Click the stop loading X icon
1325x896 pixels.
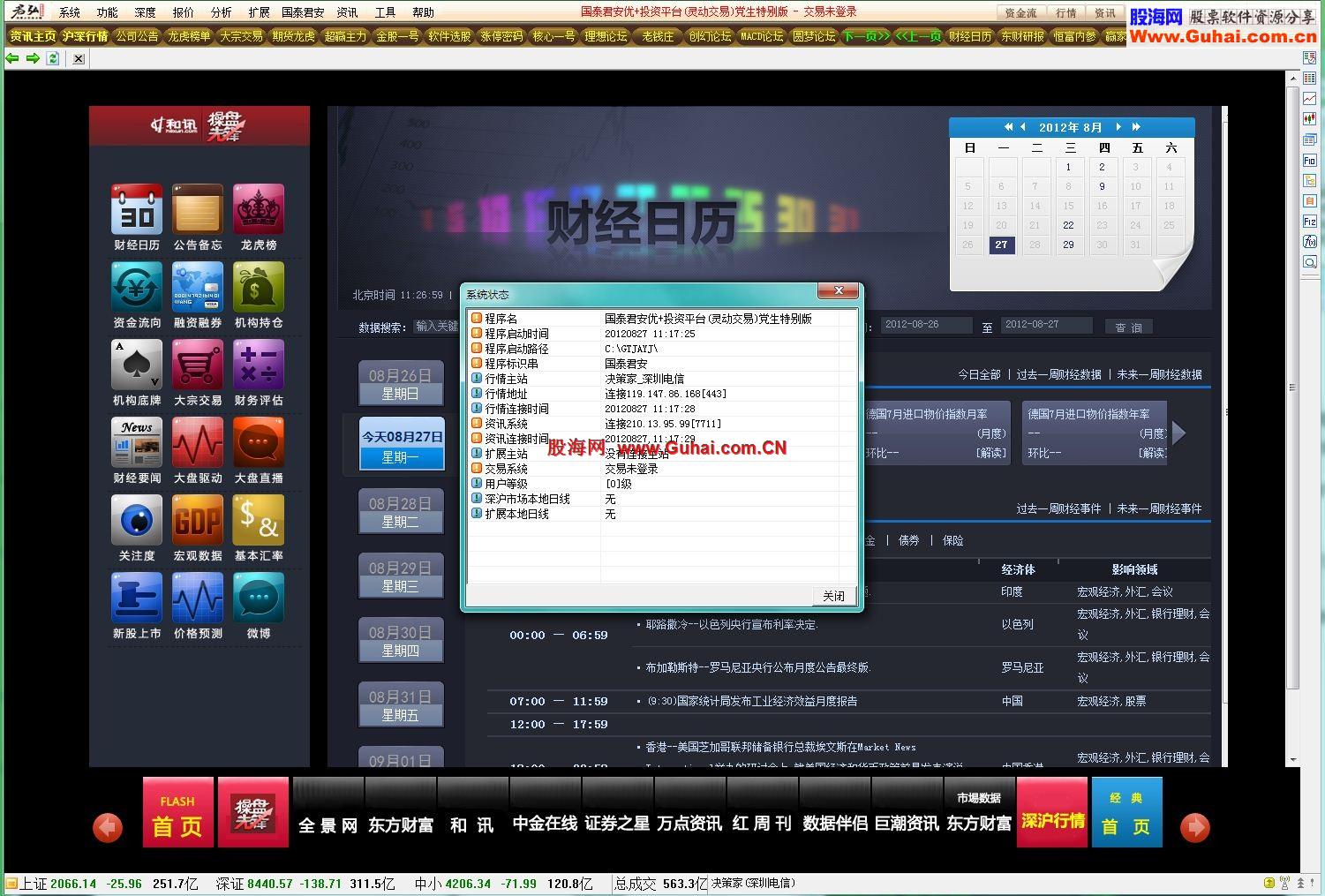(79, 58)
